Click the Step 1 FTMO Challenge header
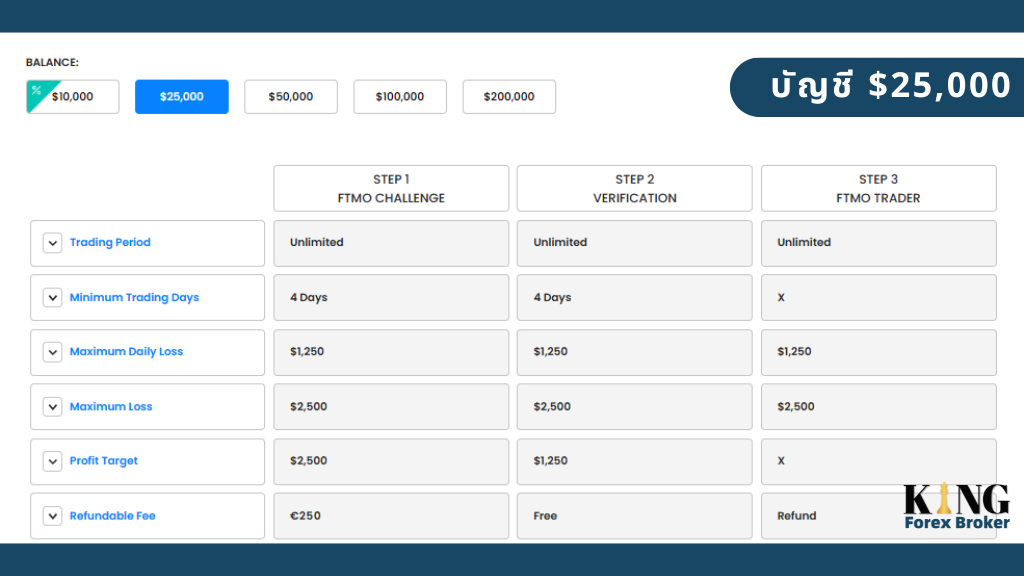Screen dimensions: 1024x576 coord(391,188)
